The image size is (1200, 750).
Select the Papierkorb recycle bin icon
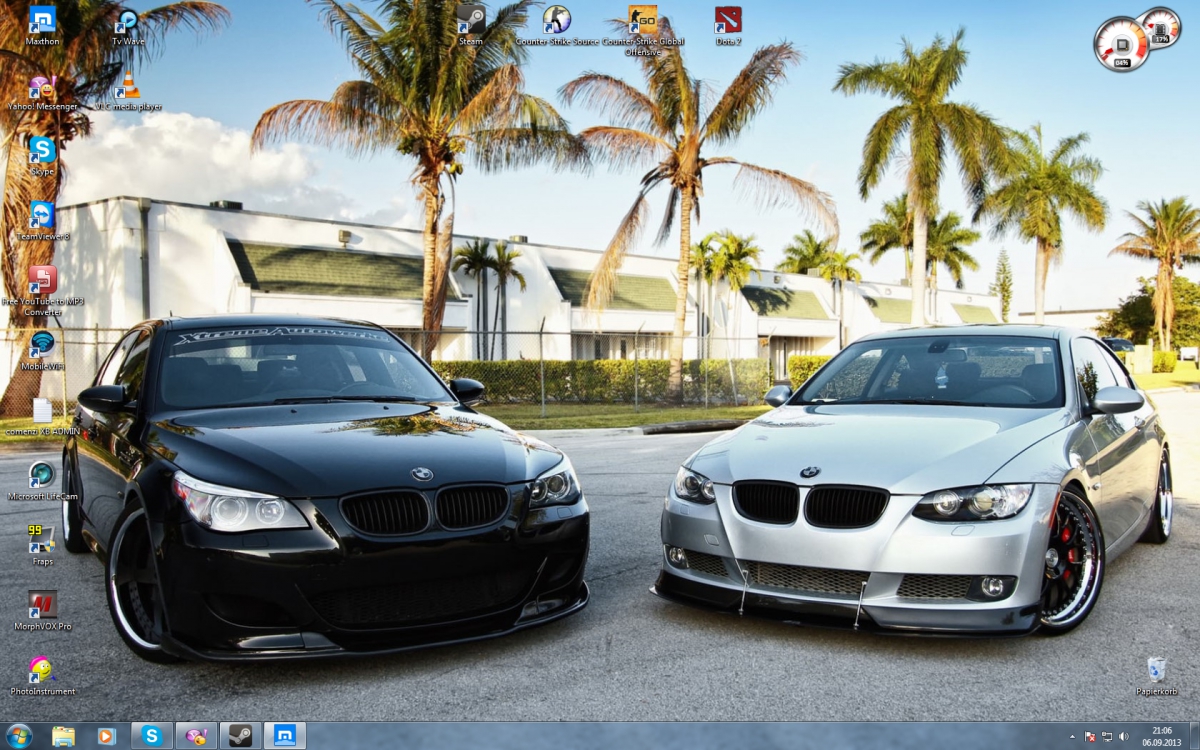point(1156,676)
